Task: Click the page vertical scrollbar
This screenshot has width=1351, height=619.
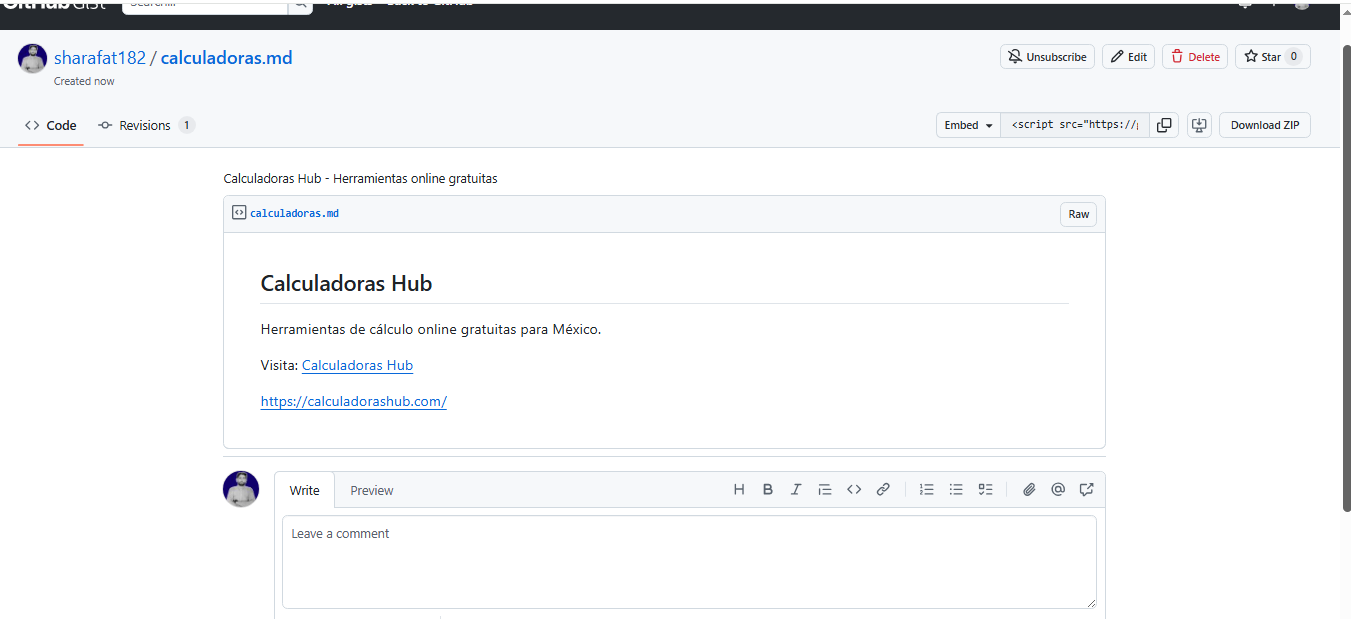Action: tap(1345, 280)
